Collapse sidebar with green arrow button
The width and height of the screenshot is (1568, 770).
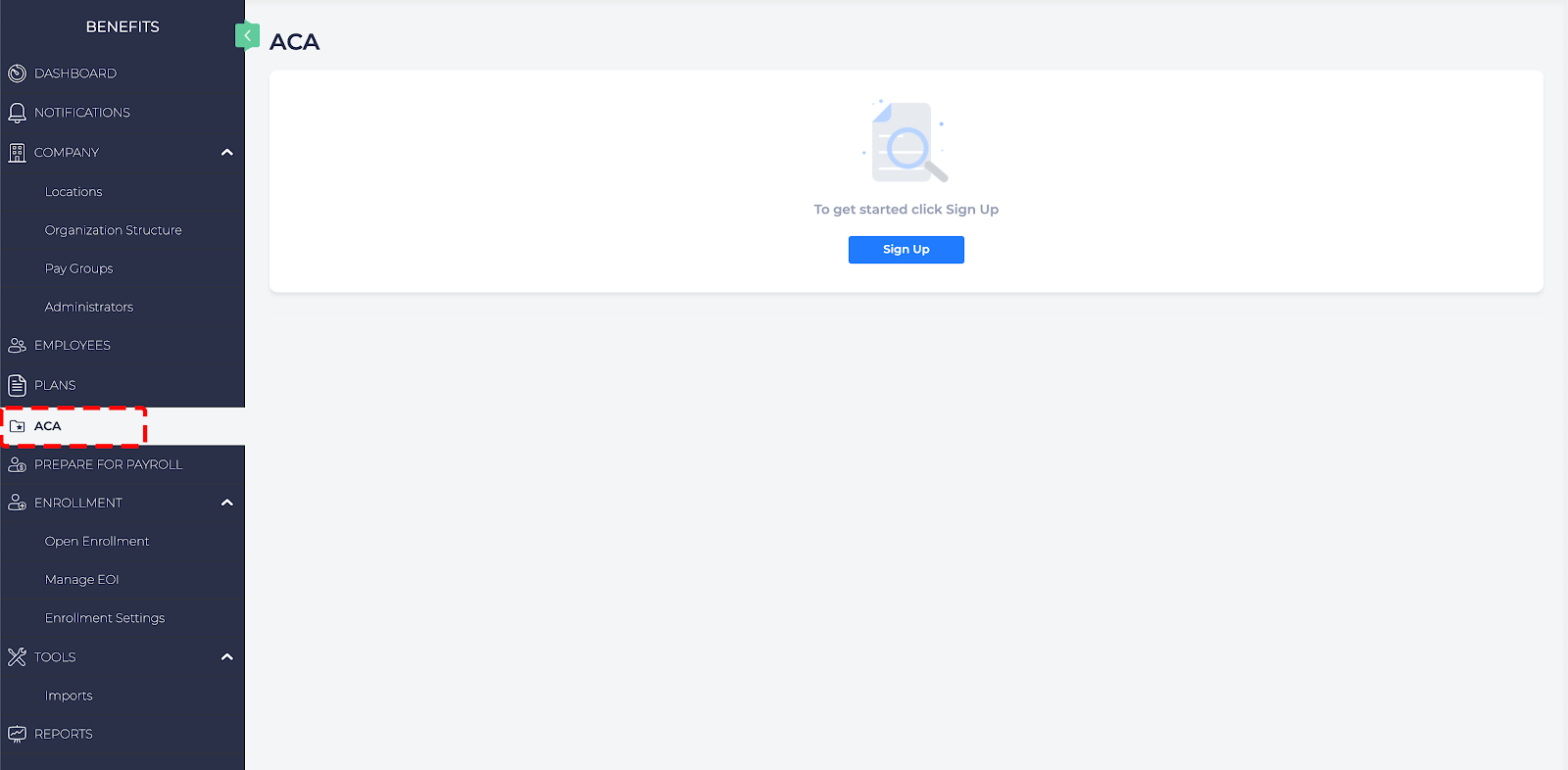coord(247,35)
